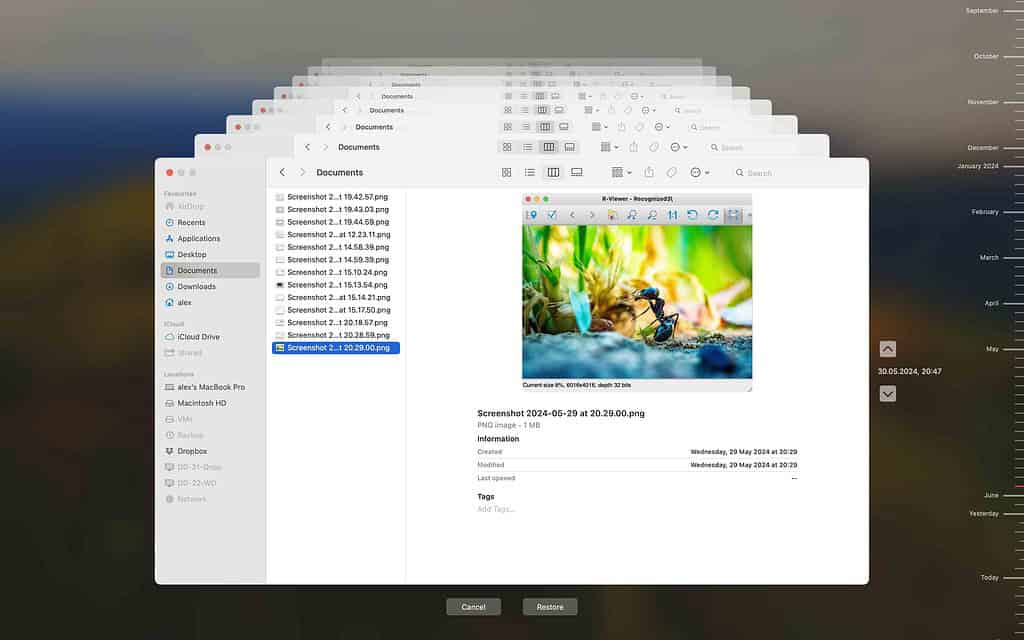
Task: Go to next backup with down arrow
Action: pos(887,394)
